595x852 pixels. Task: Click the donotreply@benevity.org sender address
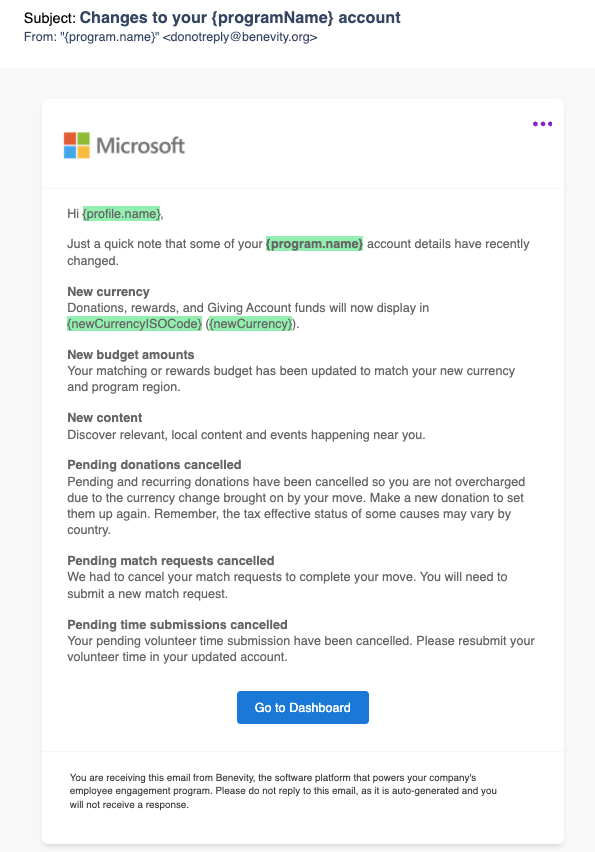(240, 37)
